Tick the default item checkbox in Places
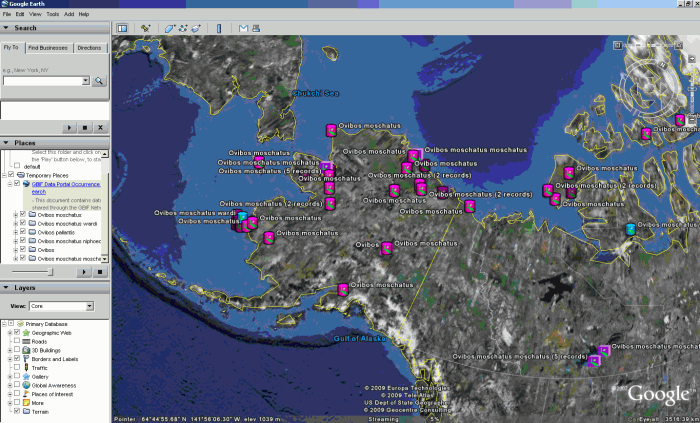 pyautogui.click(x=17, y=166)
